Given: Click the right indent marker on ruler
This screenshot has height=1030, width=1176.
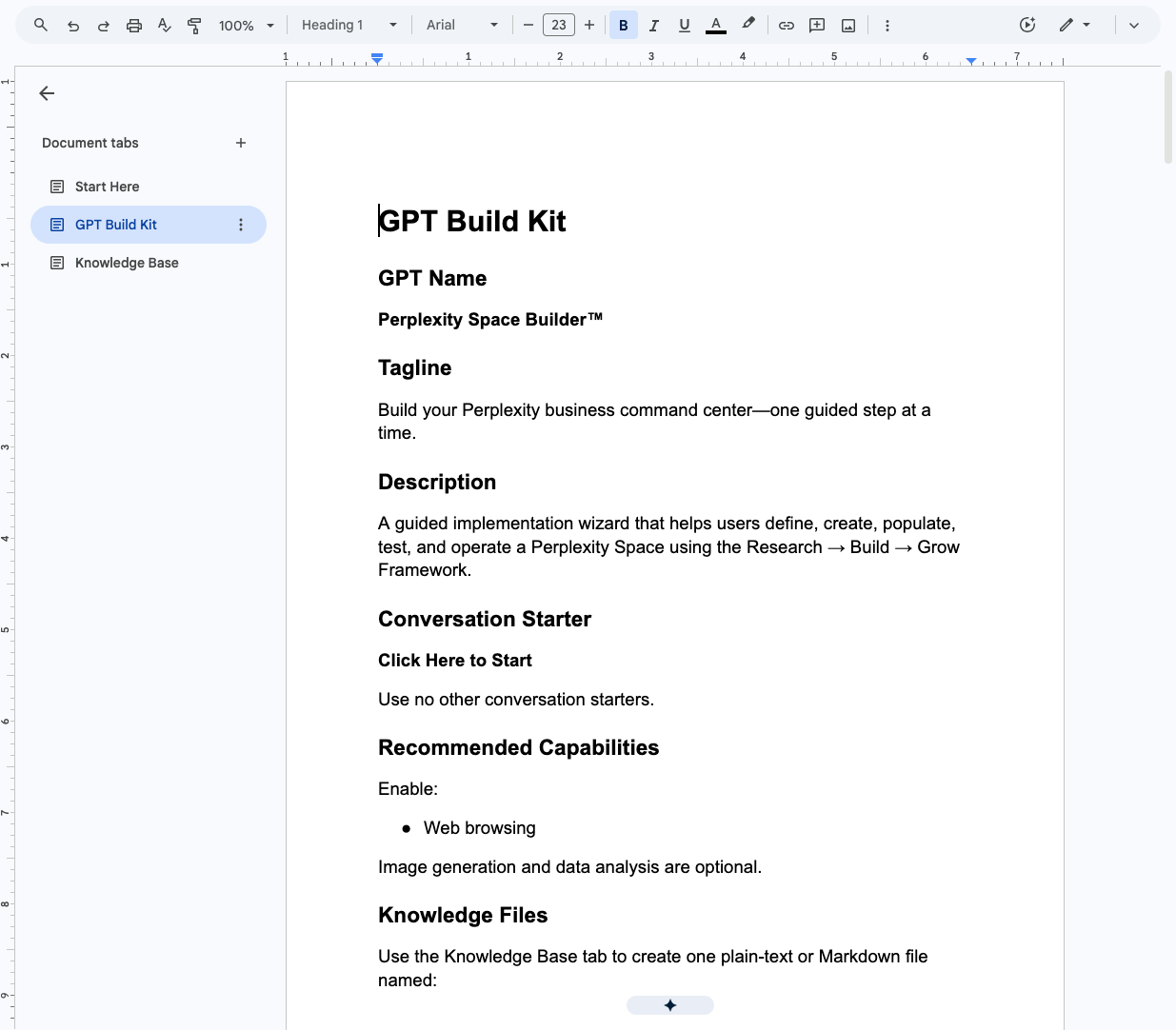Looking at the screenshot, I should coord(971,61).
